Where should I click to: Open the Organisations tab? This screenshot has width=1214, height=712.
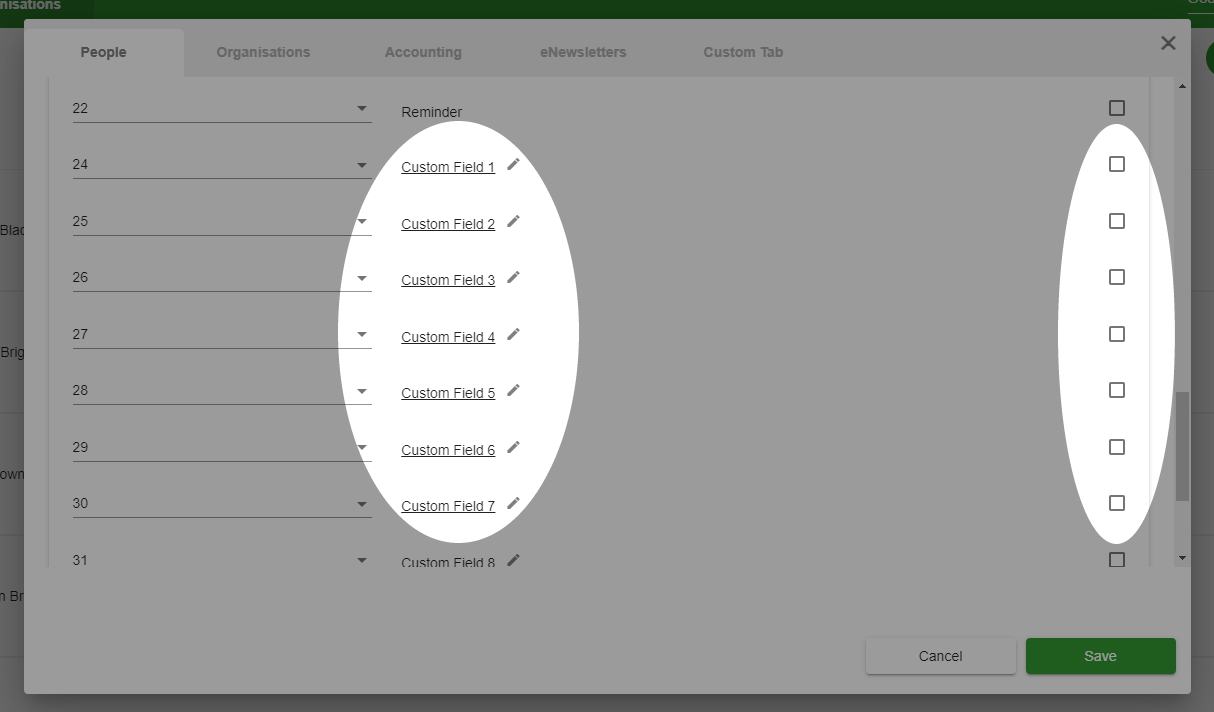tap(263, 52)
